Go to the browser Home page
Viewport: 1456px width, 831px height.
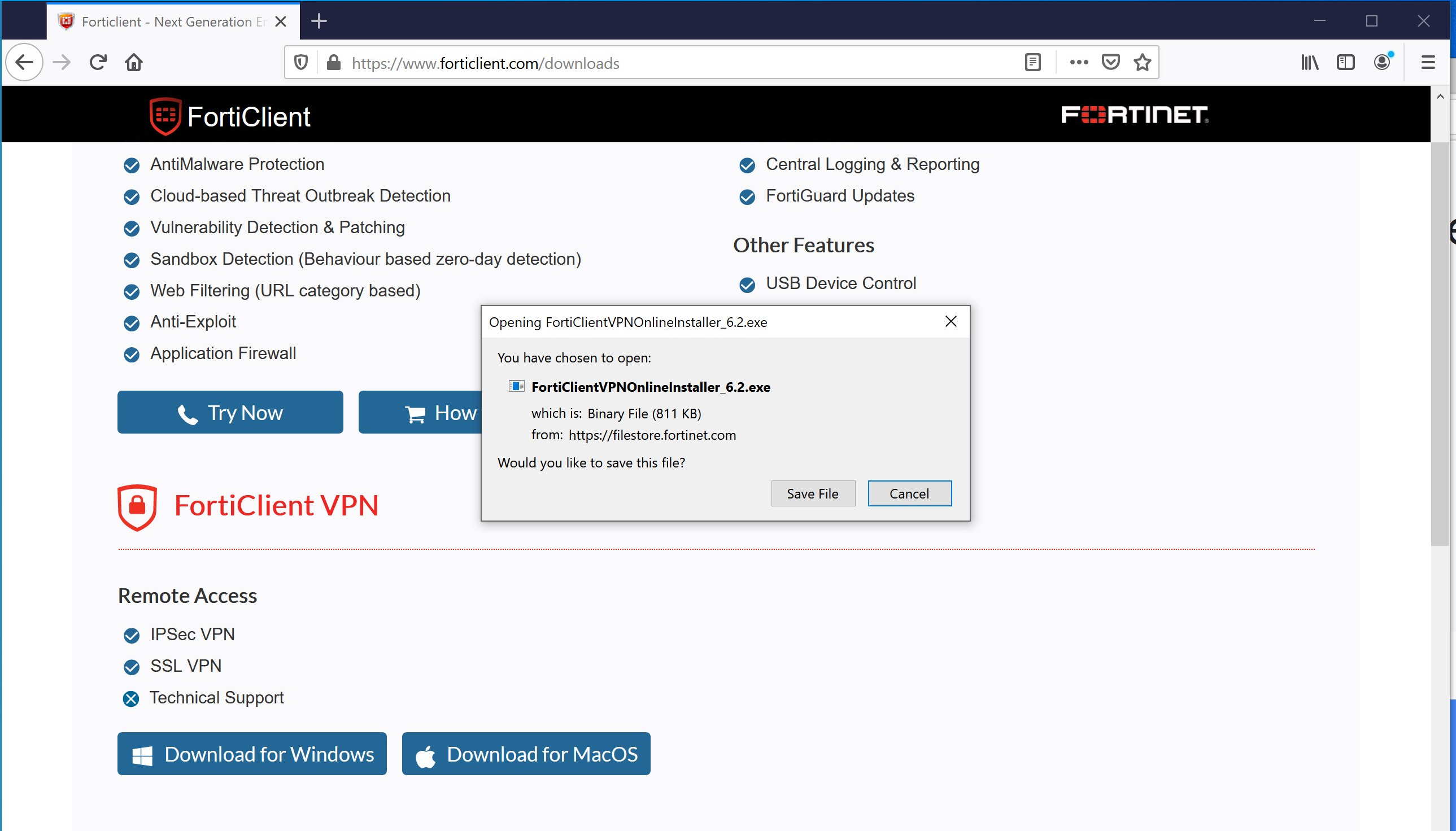134,62
